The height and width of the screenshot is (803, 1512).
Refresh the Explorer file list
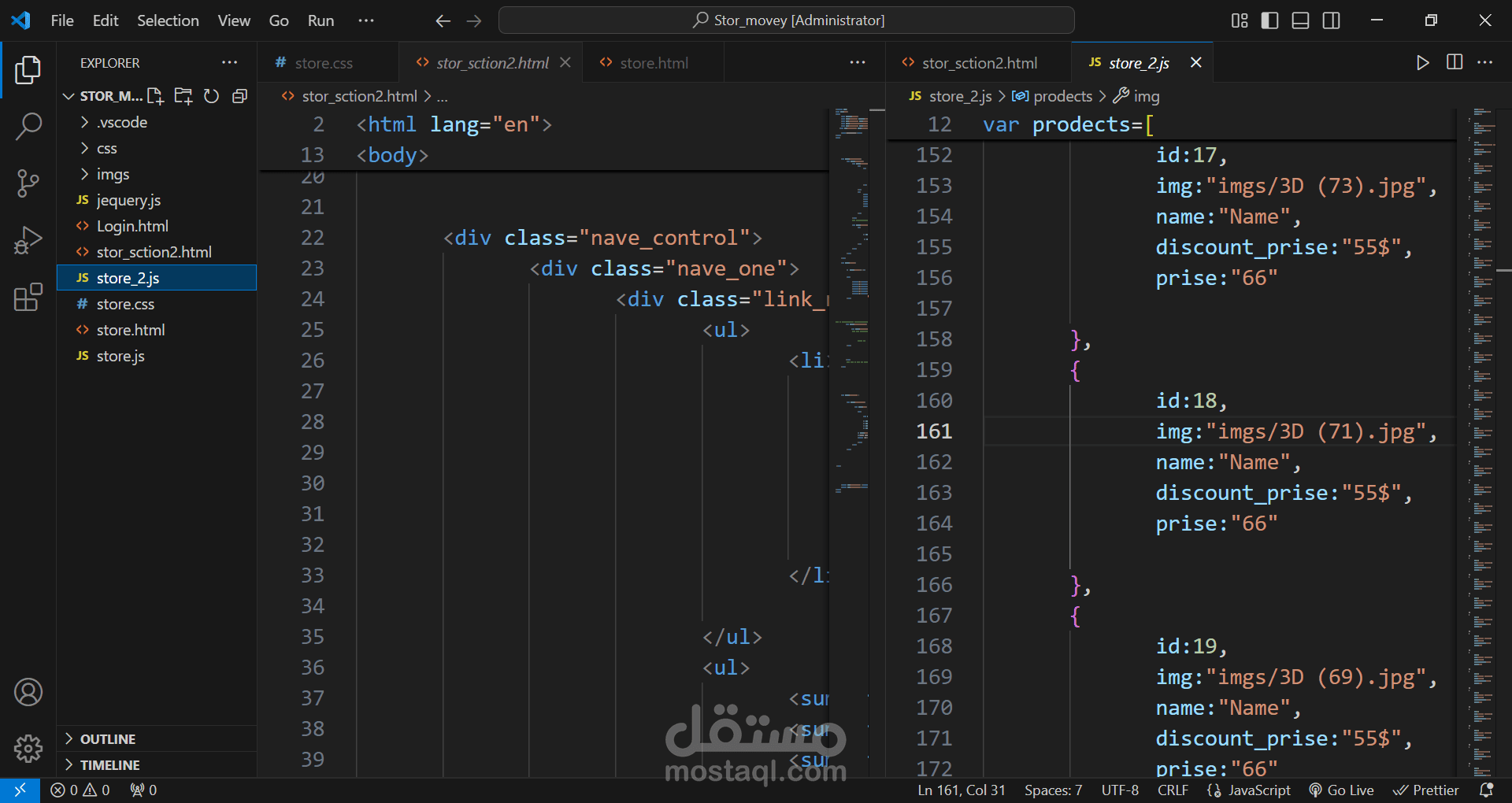tap(211, 96)
